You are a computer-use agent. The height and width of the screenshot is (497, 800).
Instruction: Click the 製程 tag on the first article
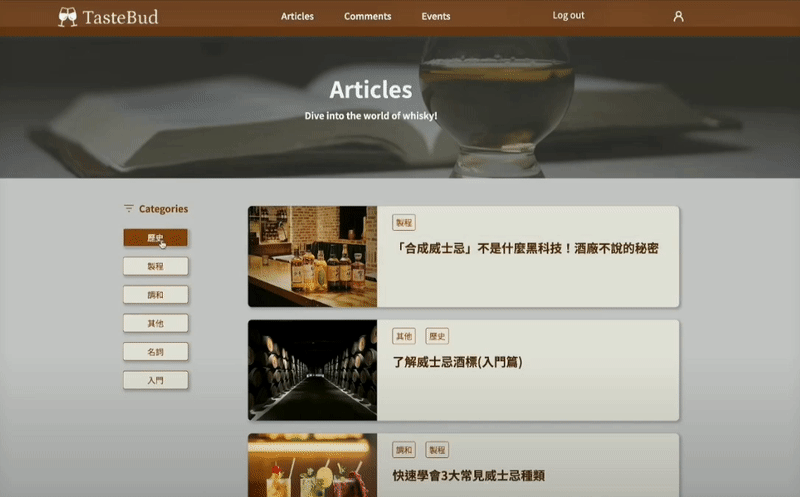point(404,222)
